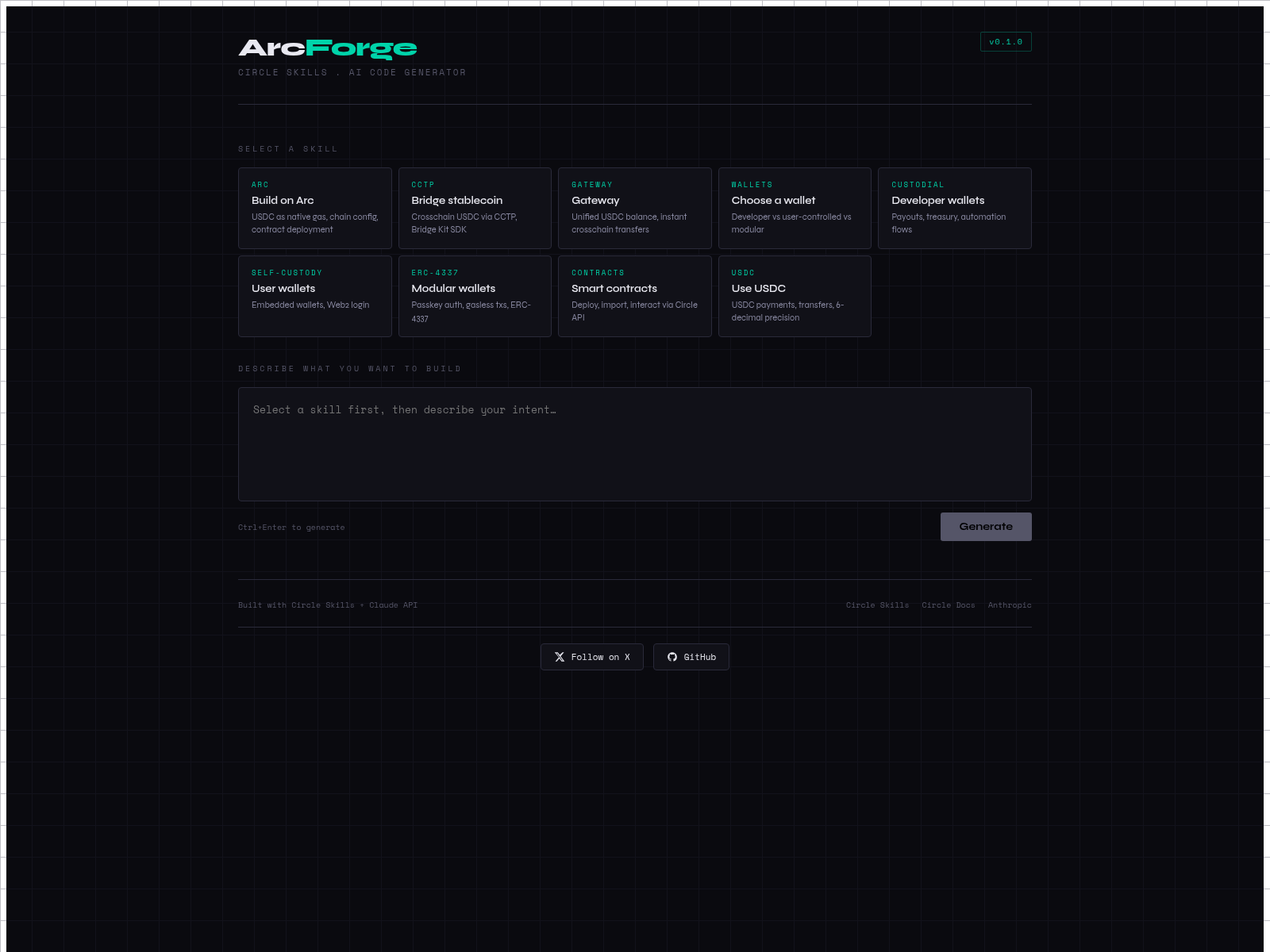Click the GitHub octocat icon

(672, 657)
